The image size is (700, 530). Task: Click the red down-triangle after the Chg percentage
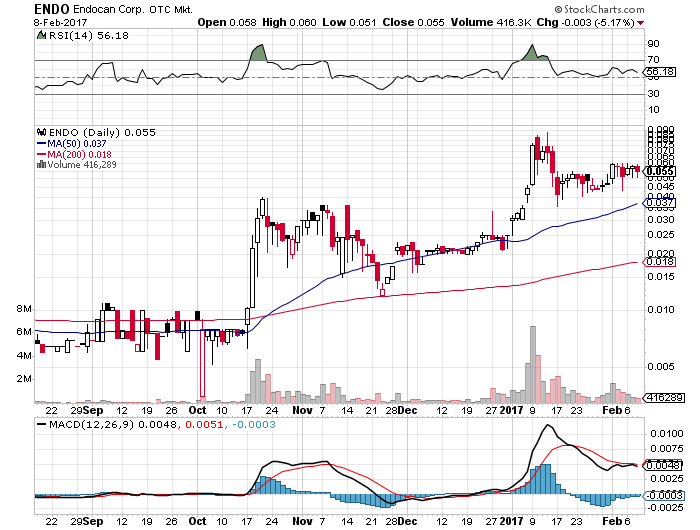click(641, 23)
